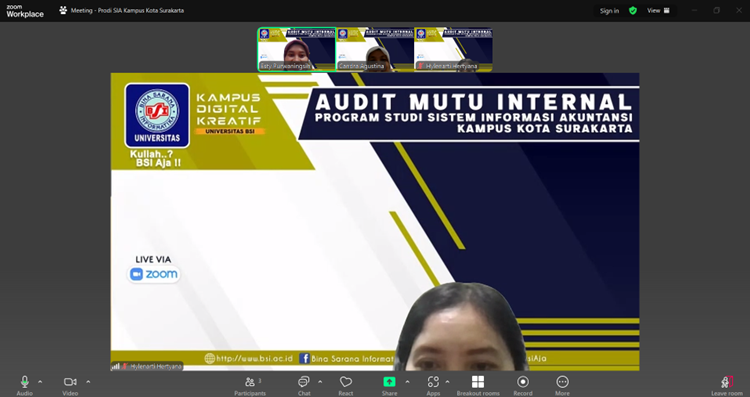Start recording with the Record button
750x397 pixels.
pyautogui.click(x=523, y=385)
